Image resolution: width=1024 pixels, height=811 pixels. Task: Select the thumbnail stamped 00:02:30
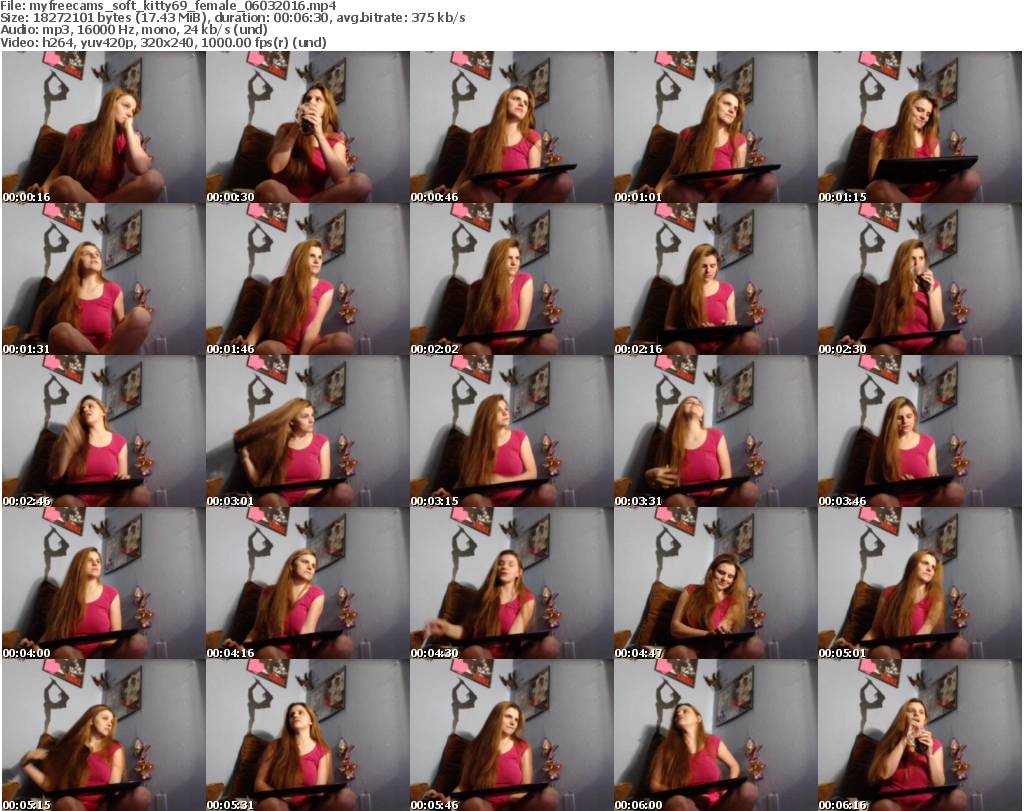coord(920,279)
